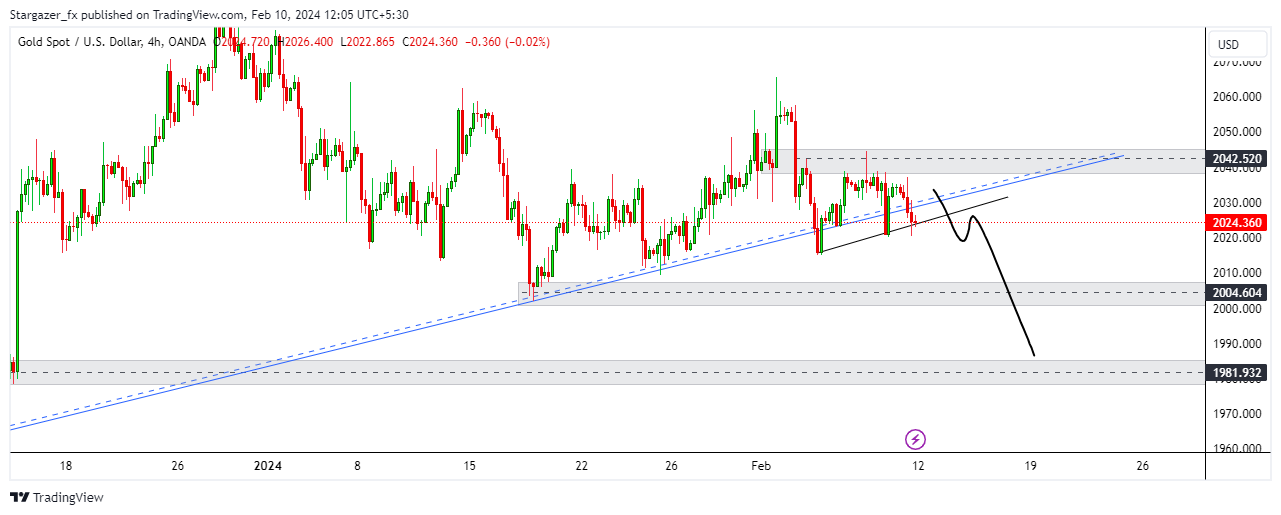Click the date 19 on time axis
Screen dimensions: 1281x515
point(1031,466)
